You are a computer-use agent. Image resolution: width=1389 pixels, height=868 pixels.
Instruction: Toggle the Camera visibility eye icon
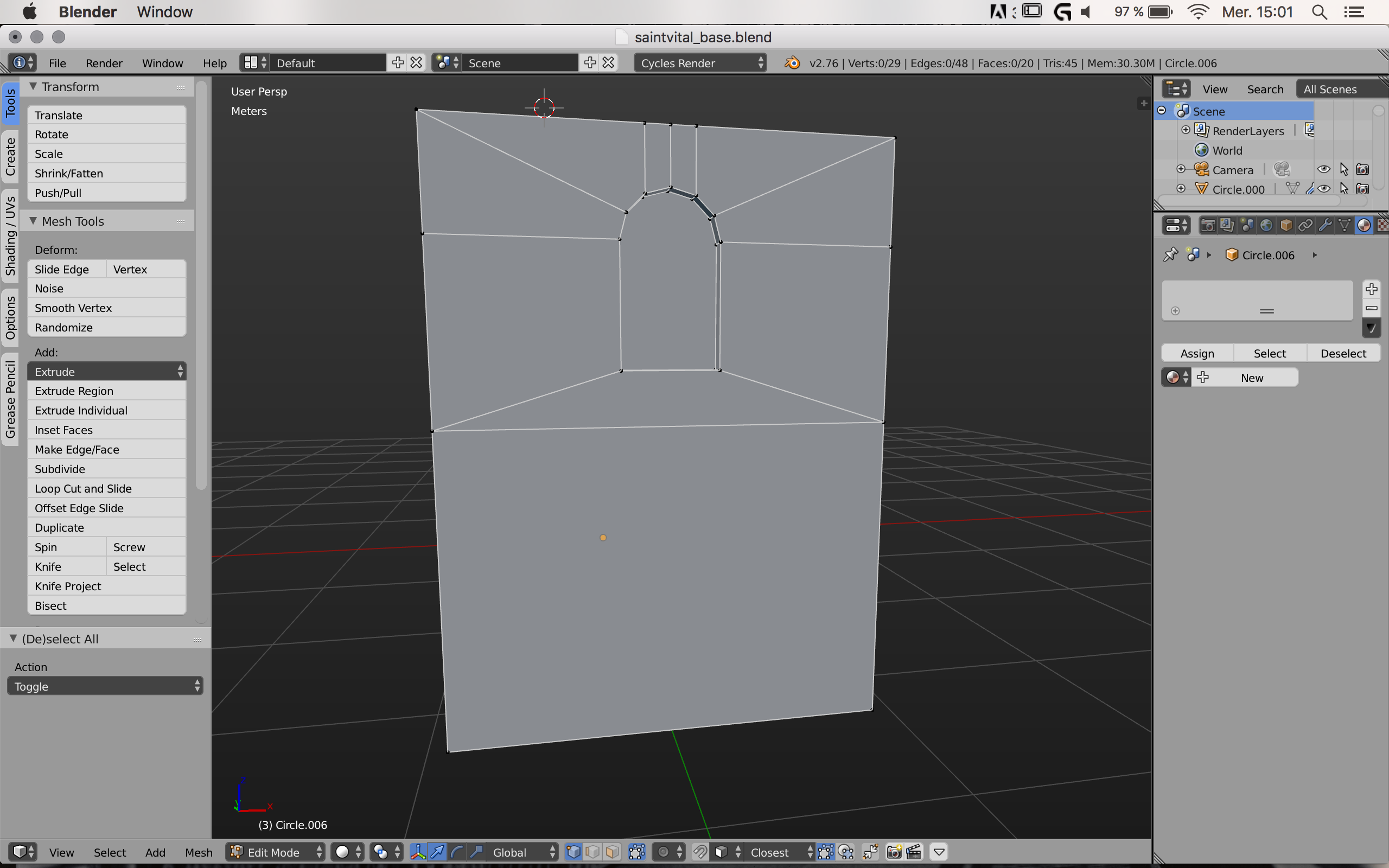[1323, 169]
